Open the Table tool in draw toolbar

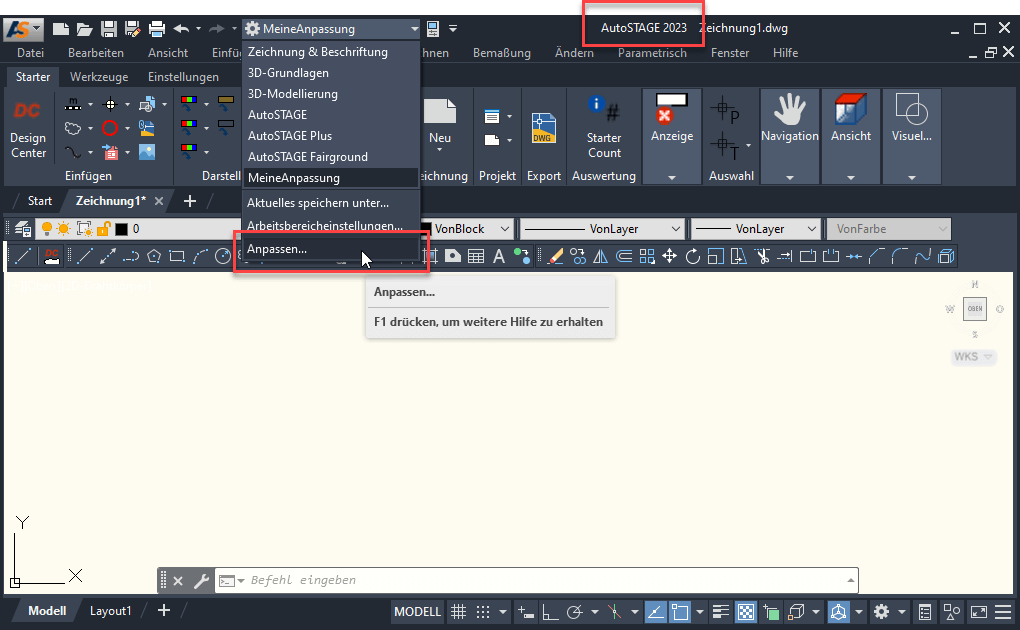476,256
